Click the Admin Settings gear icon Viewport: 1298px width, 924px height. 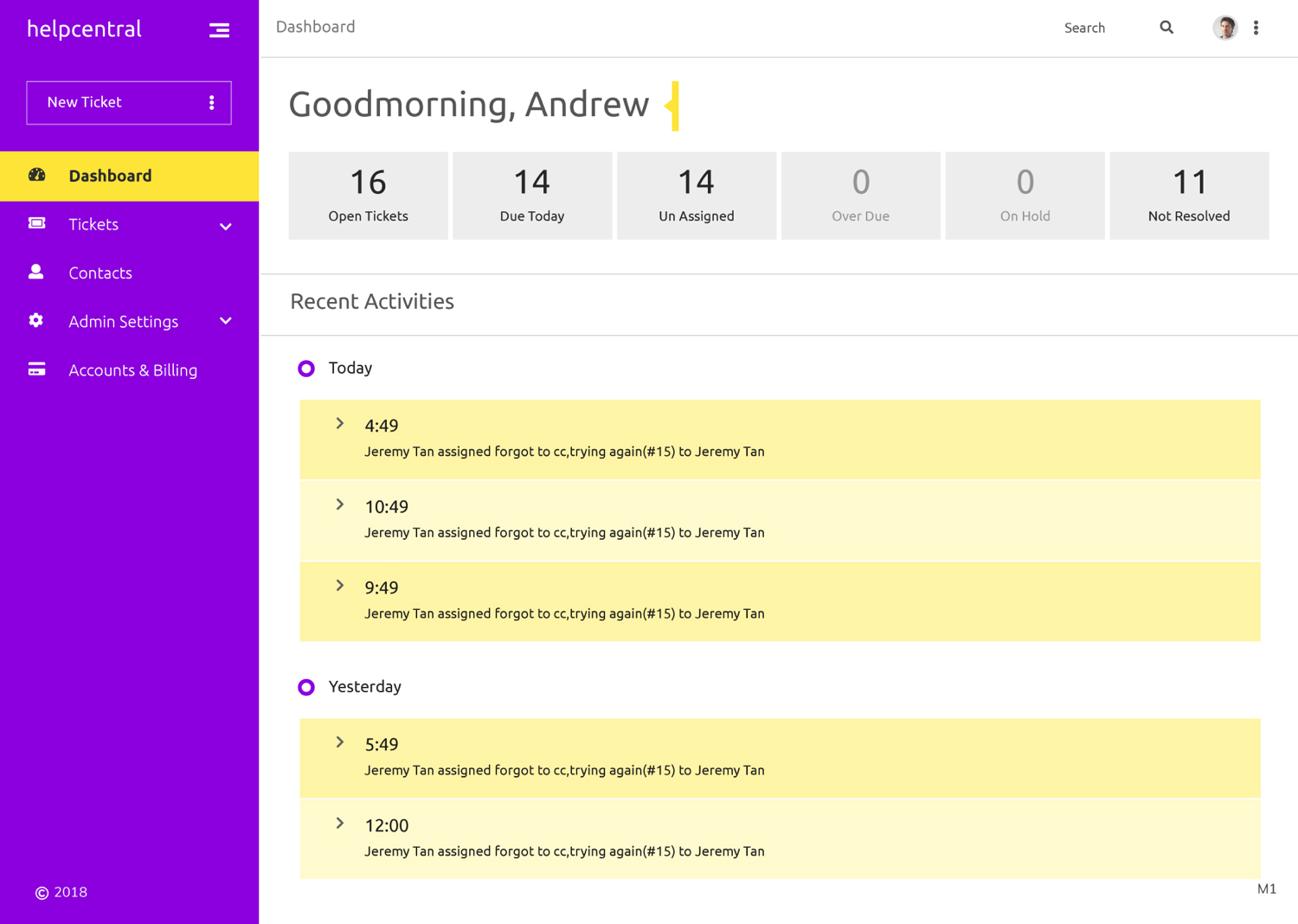pyautogui.click(x=36, y=321)
